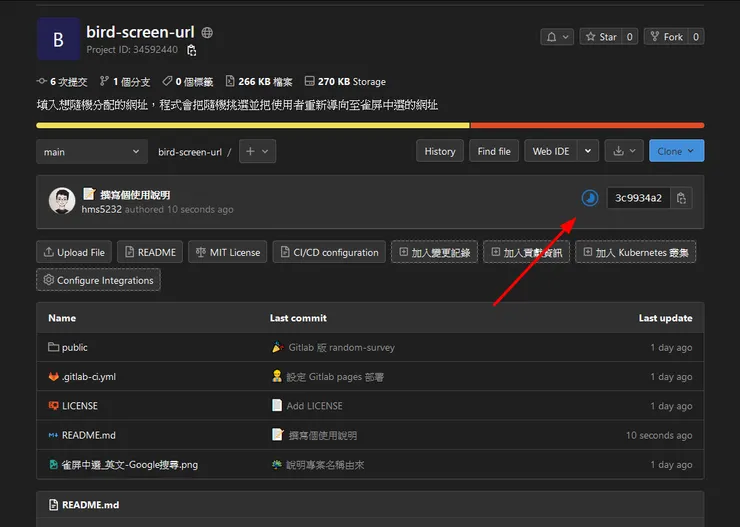The image size is (740, 527).
Task: Click the GitLab fox icon beside .gitlab-ci.yml
Action: [x=53, y=376]
